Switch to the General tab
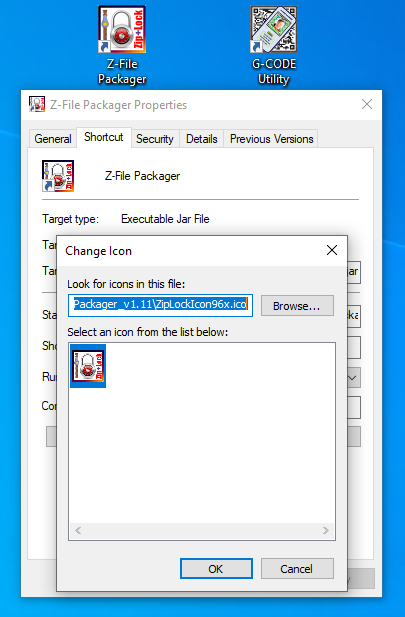 [53, 139]
